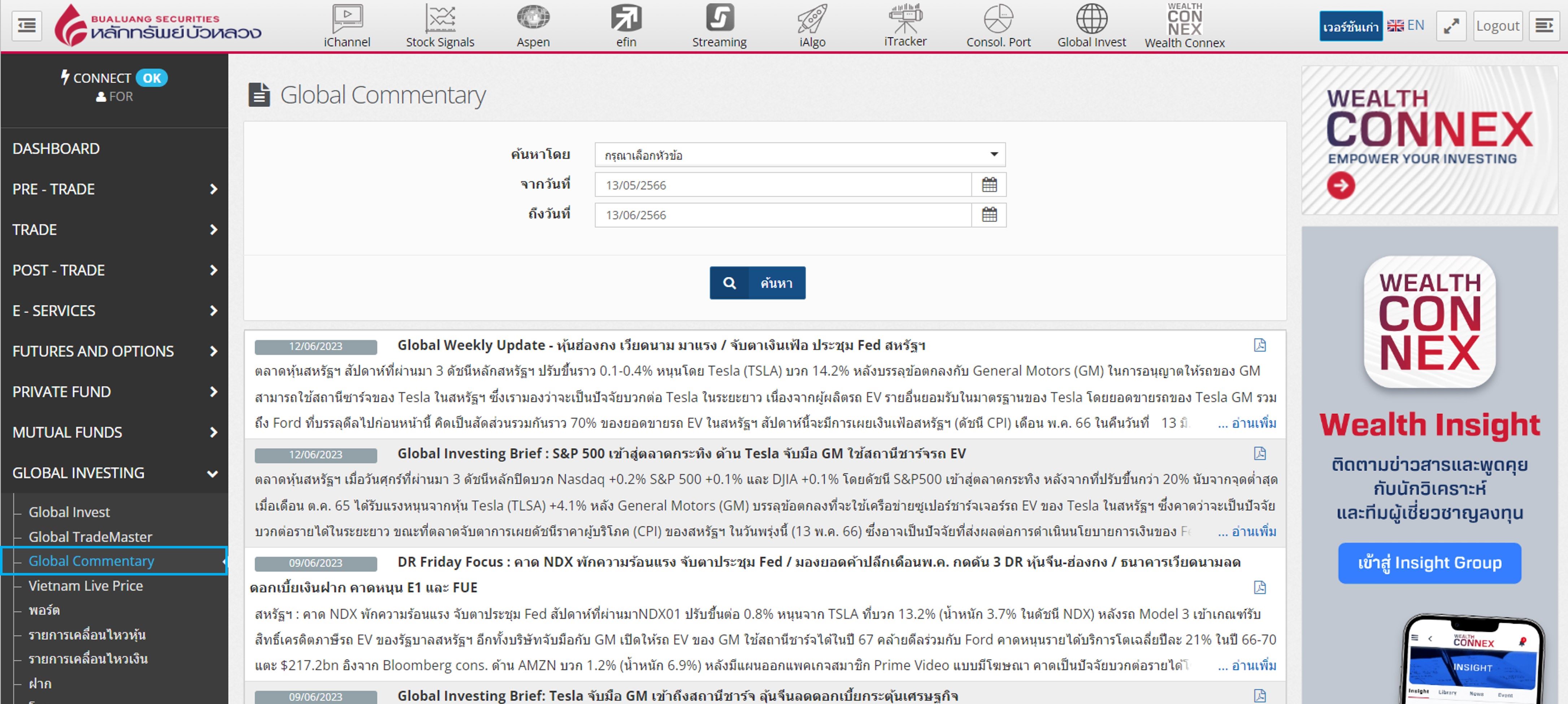
Task: Toggle fullscreen with the expand arrows button
Action: pos(1451,26)
